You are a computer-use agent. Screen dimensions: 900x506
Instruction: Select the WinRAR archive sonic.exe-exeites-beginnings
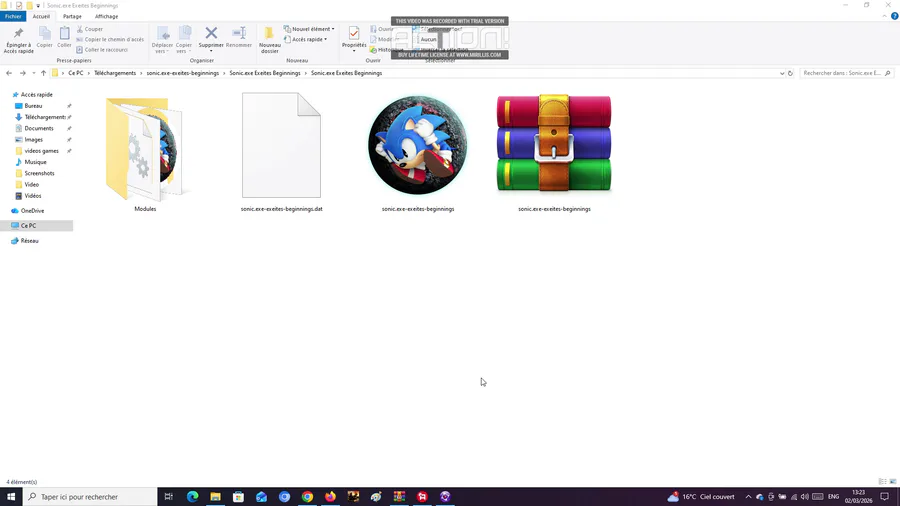point(554,152)
